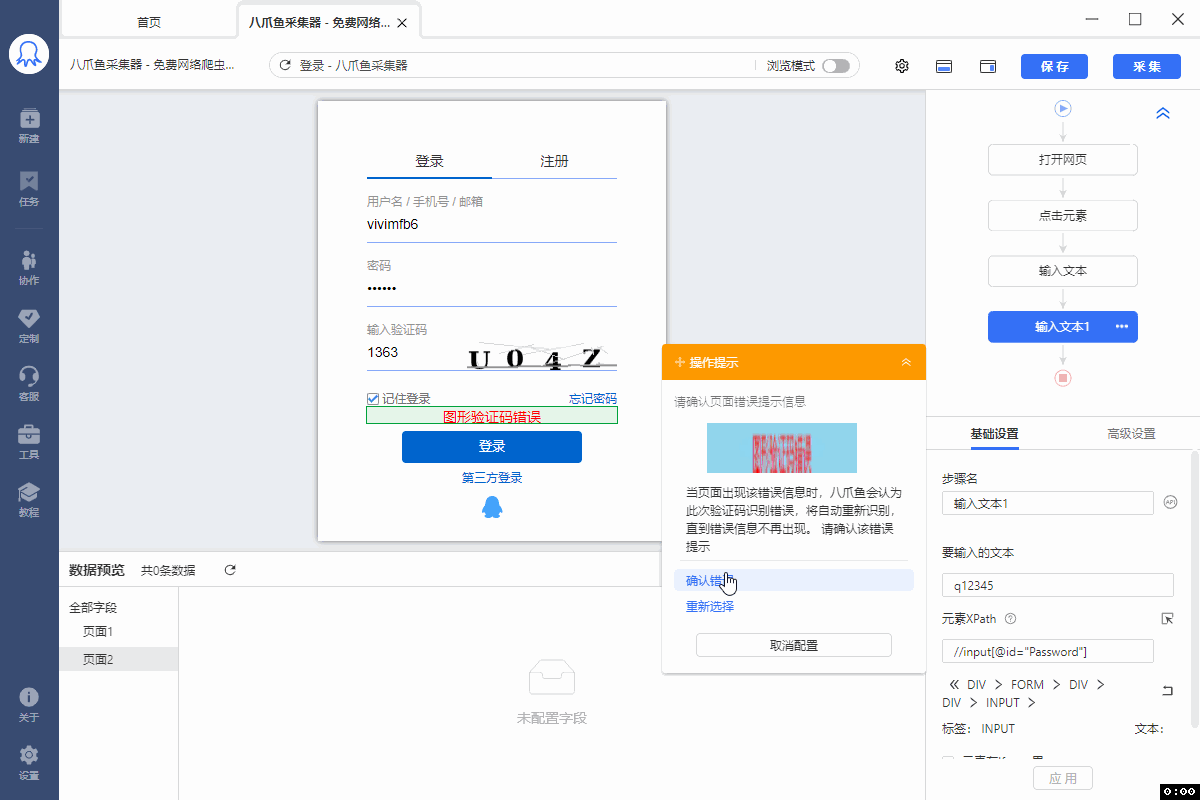Switch to the 高级设置 tab
Screen dimensions: 1200x800
click(1131, 434)
